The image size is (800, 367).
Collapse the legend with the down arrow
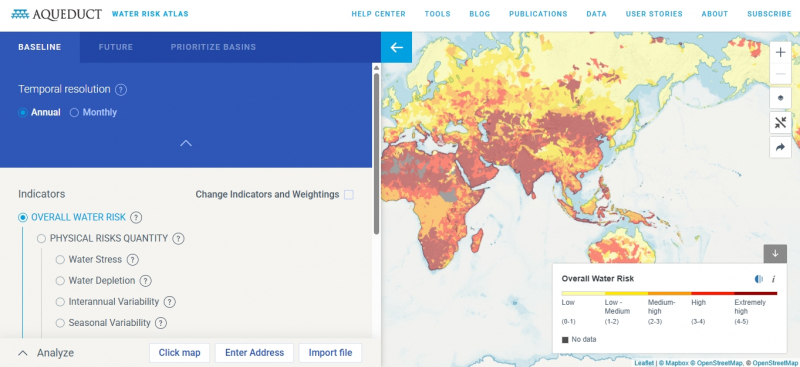point(775,253)
